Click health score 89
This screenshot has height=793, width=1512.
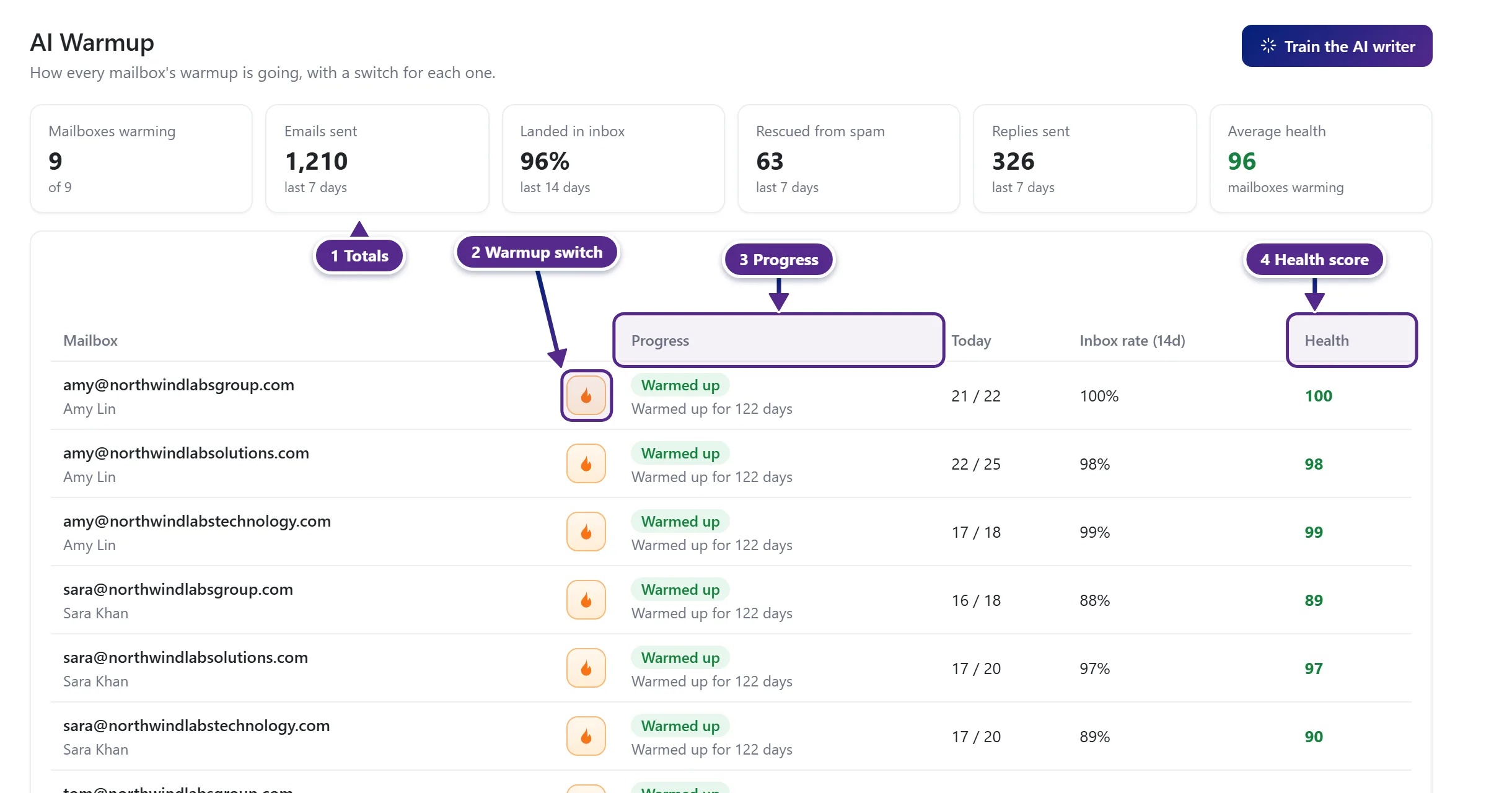click(x=1314, y=600)
